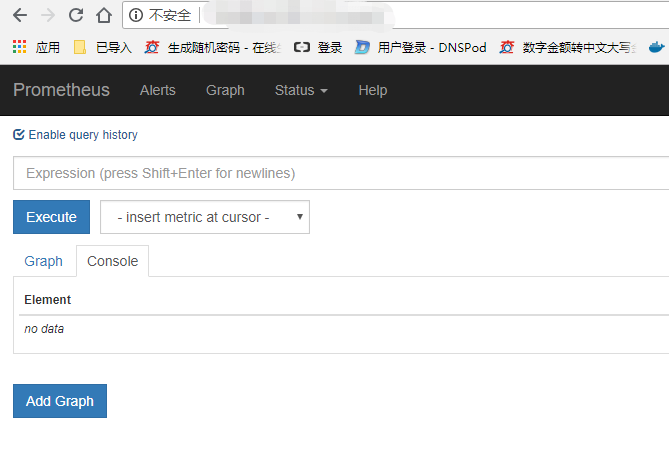Open the 已导入 bookmarks folder
Viewport: 669px width, 465px height.
tap(103, 47)
